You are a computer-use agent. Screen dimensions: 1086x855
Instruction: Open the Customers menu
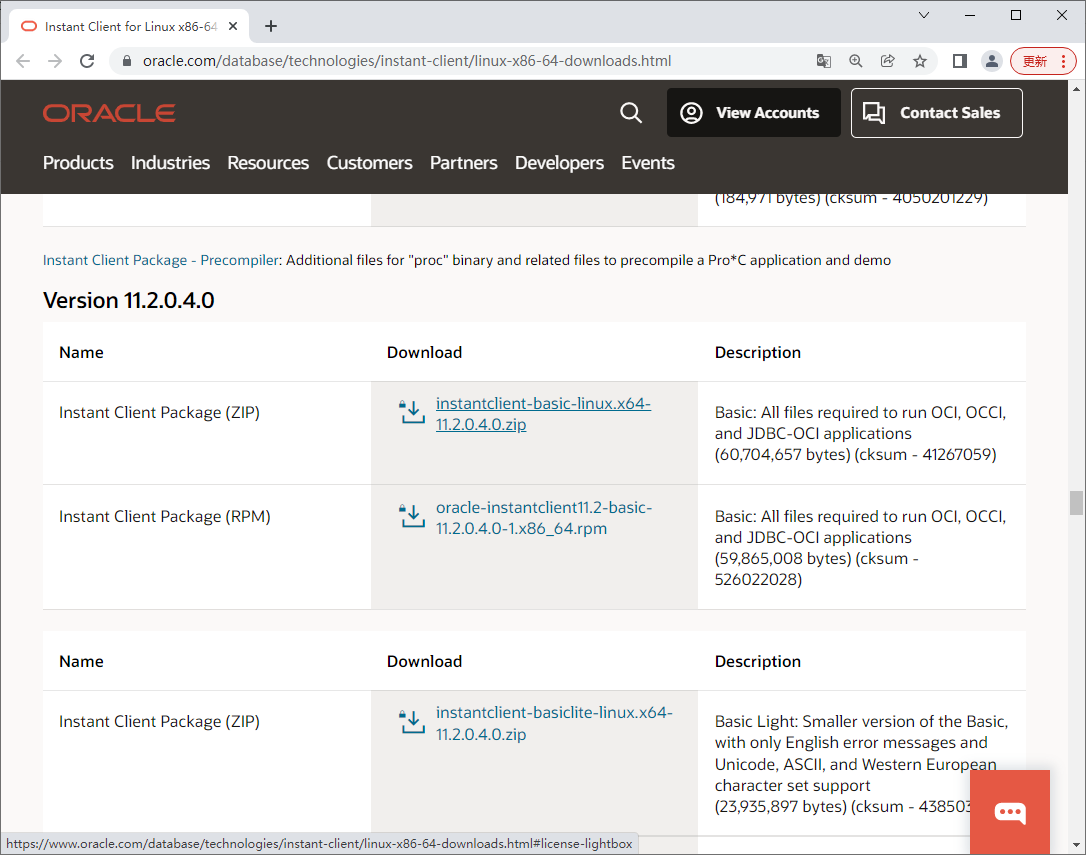370,163
